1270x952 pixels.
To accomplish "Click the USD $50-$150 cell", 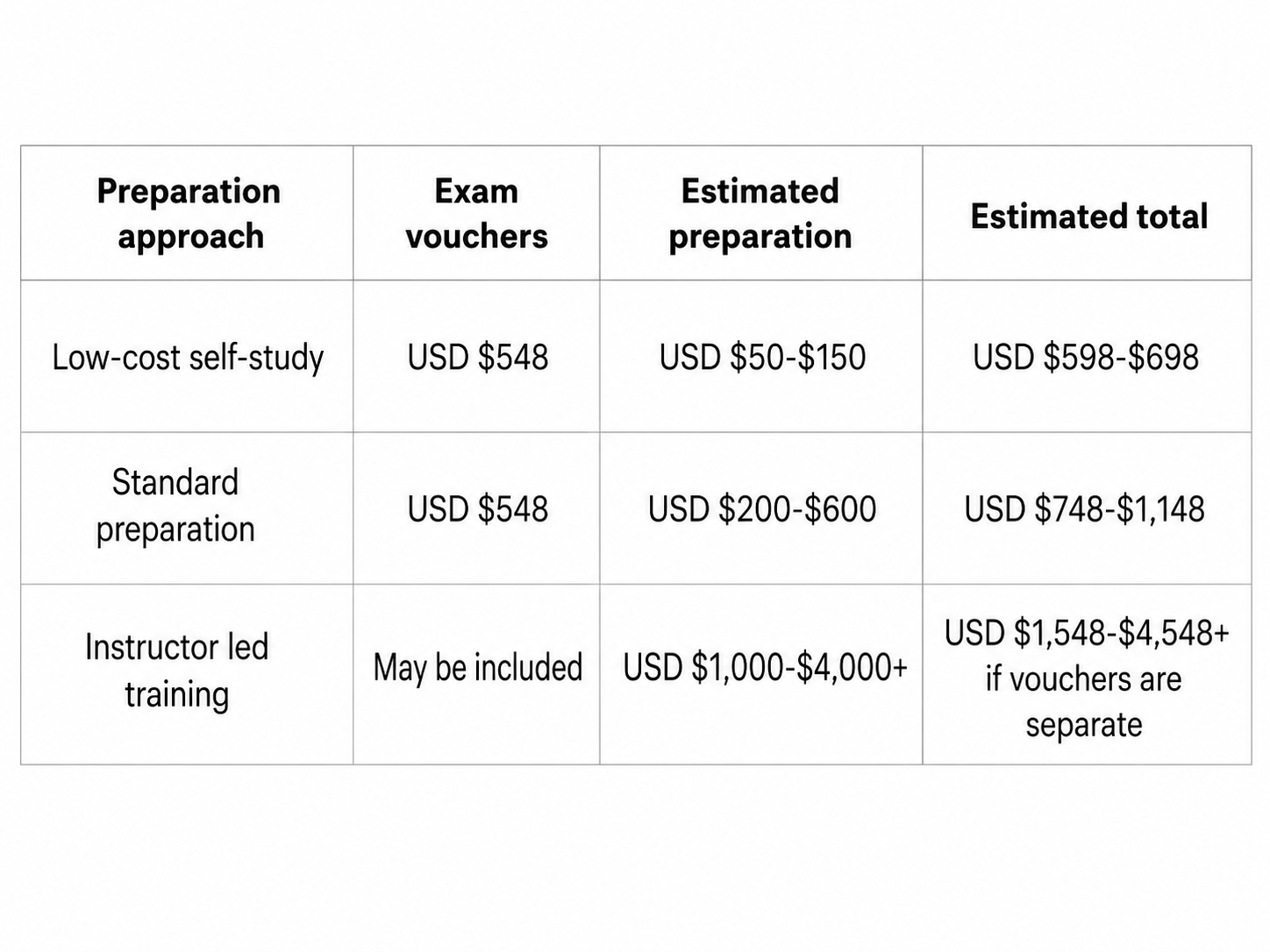I will 760,357.
